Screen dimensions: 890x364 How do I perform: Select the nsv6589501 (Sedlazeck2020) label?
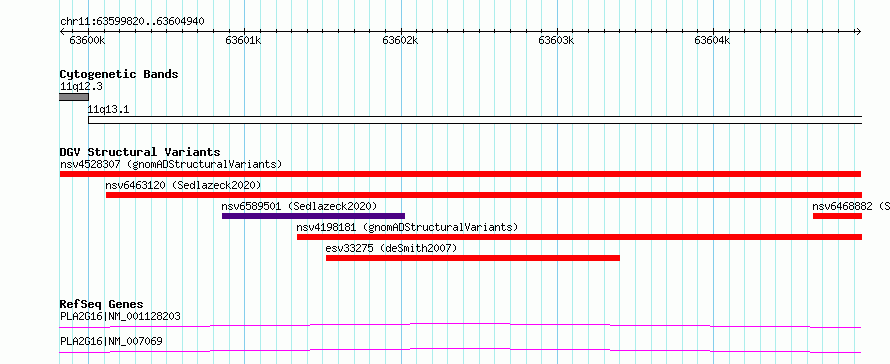click(x=299, y=207)
